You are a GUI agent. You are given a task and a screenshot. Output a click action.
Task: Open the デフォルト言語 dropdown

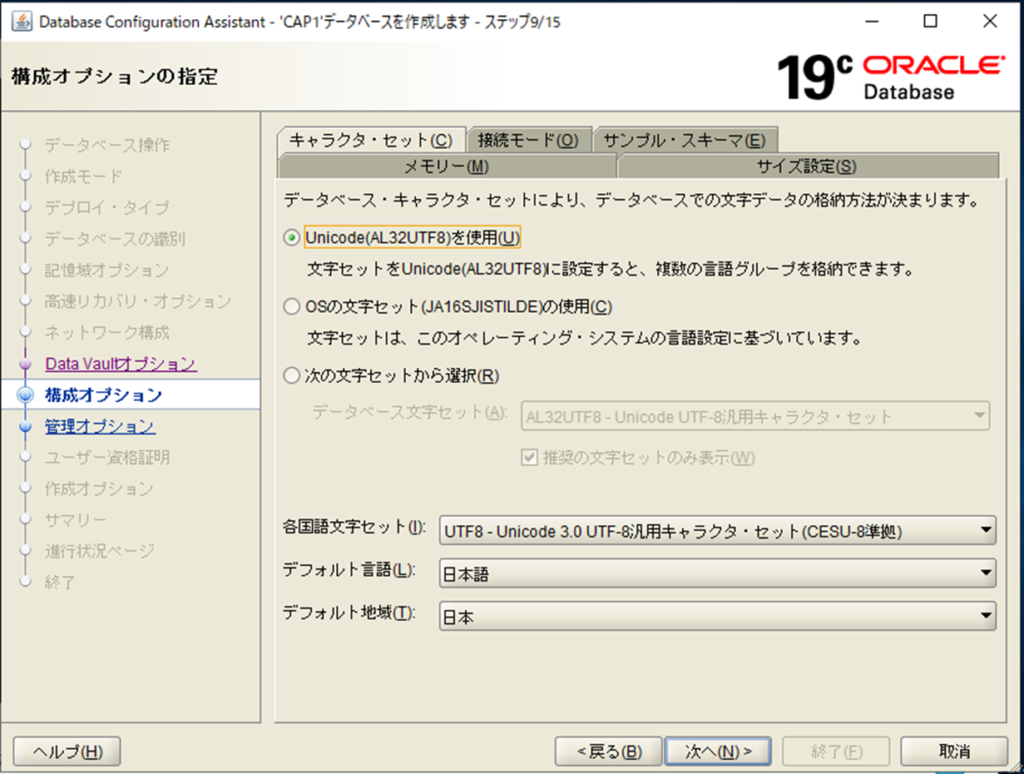point(717,573)
